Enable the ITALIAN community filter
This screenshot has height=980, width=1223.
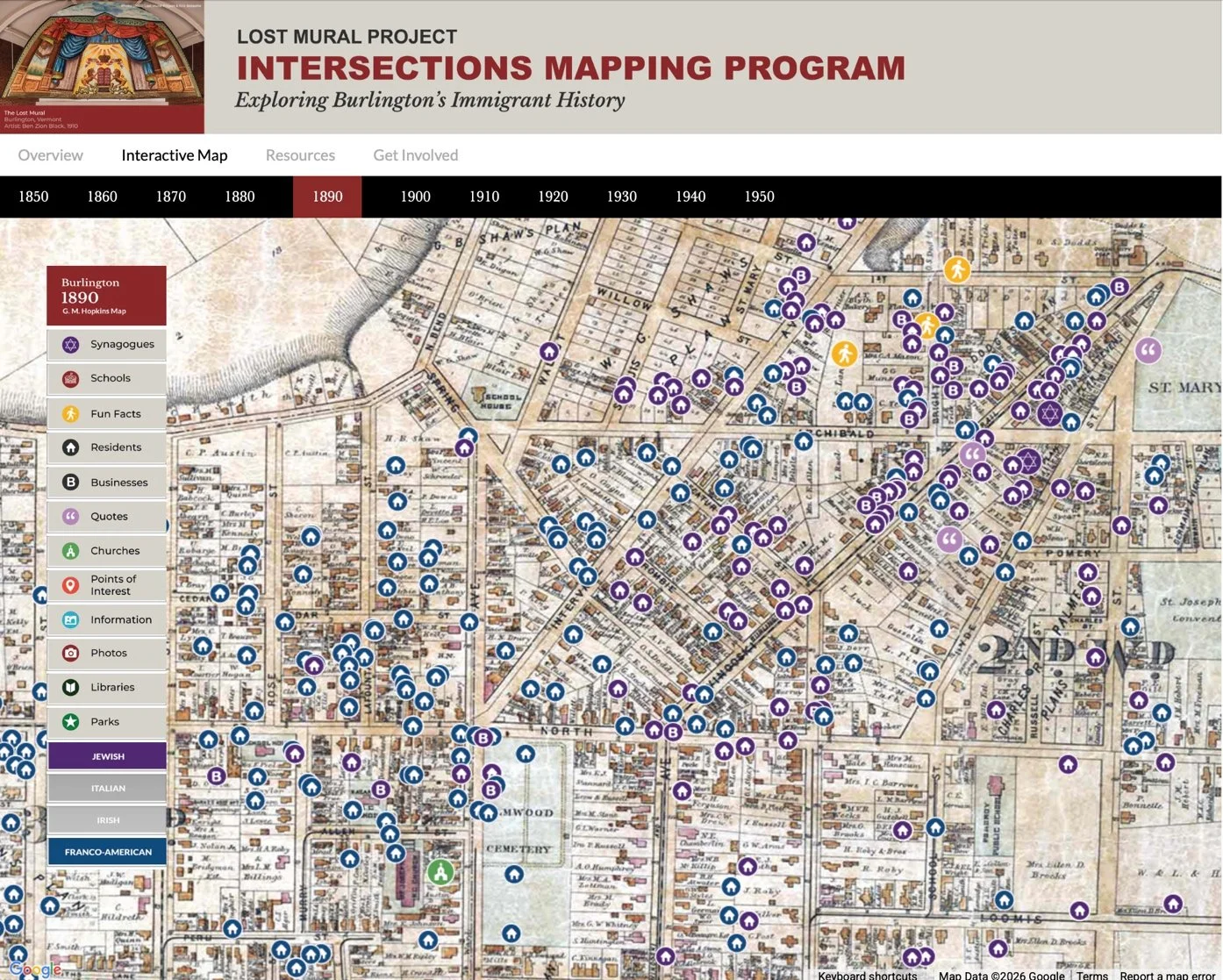[107, 789]
